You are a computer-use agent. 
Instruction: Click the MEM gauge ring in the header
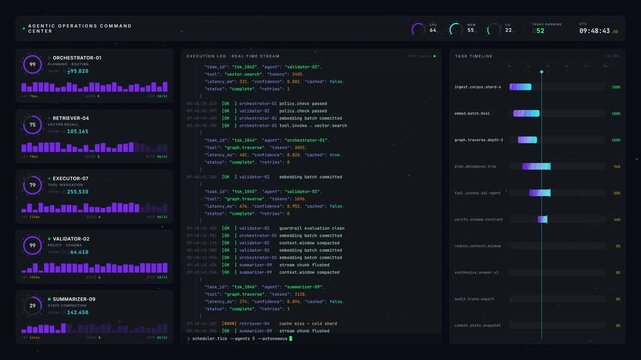click(x=455, y=29)
